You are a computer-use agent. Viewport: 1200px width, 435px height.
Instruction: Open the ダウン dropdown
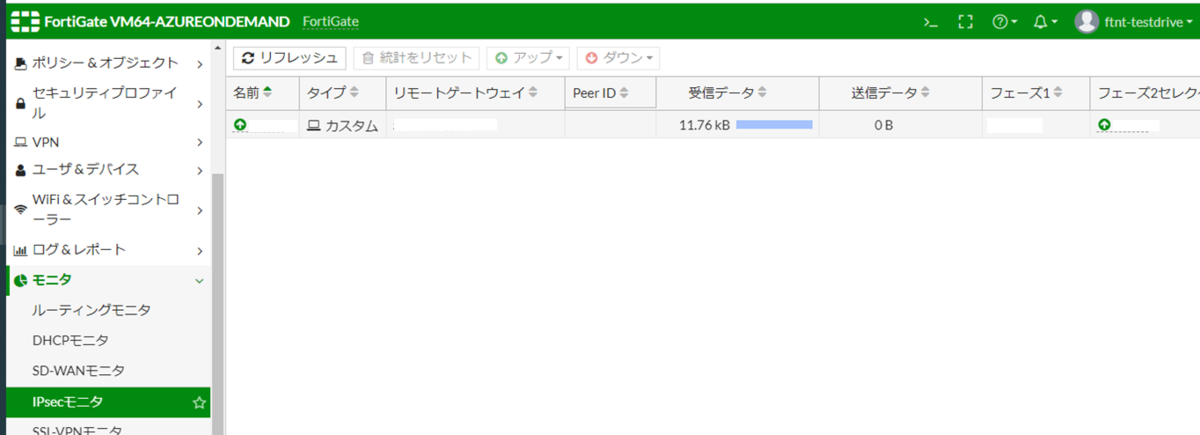coord(619,58)
